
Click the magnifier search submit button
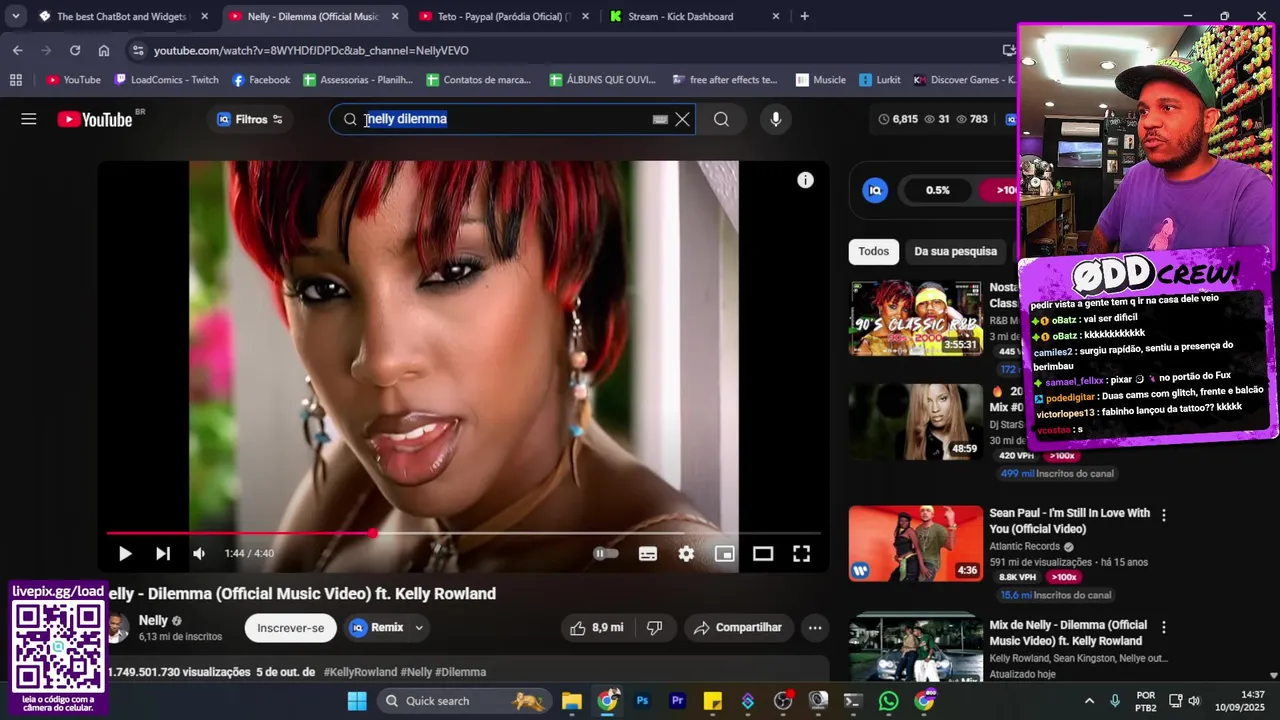pos(721,119)
